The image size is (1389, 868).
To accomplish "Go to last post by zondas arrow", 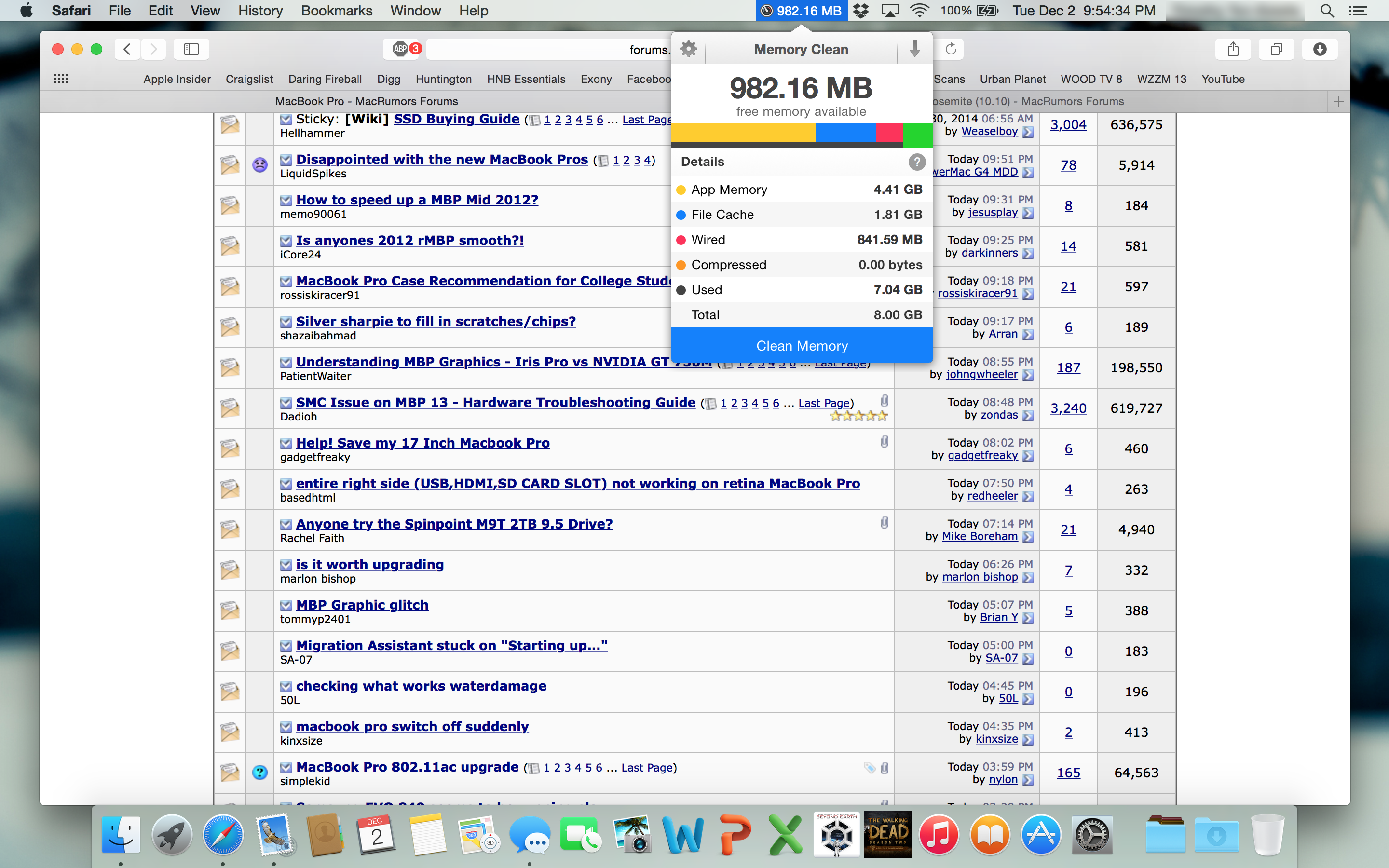I will coord(1027,416).
